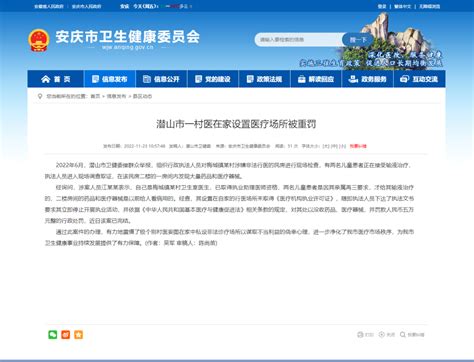Open the 无障碍浏览 link at top right
Screen dimensions: 474x362
tap(429, 6)
